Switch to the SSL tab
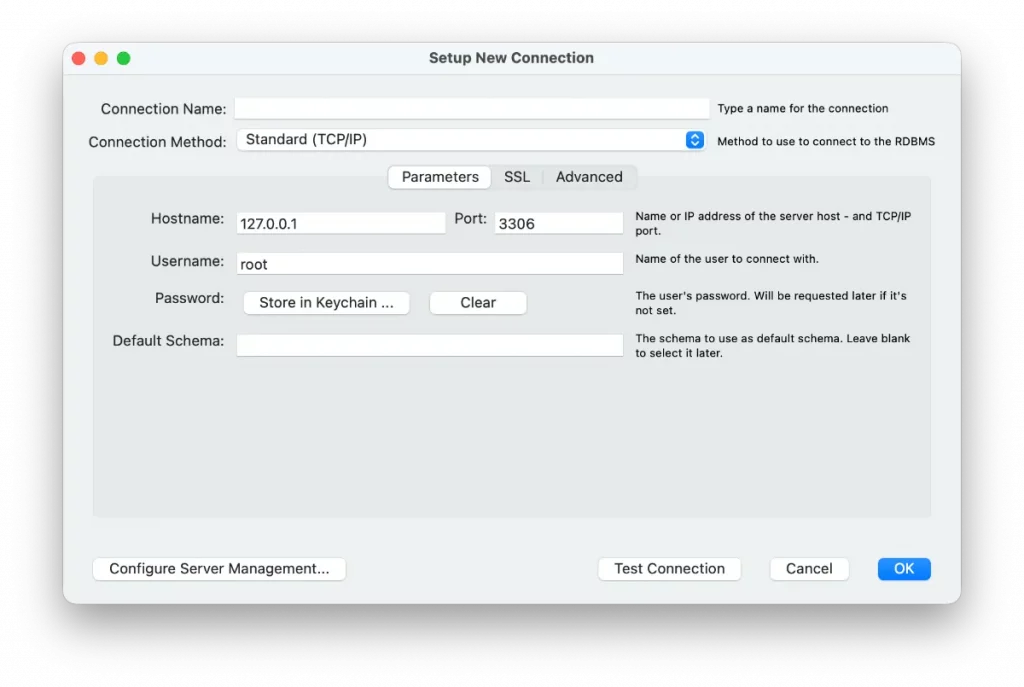Screen dimensions: 1024x687 click(516, 176)
